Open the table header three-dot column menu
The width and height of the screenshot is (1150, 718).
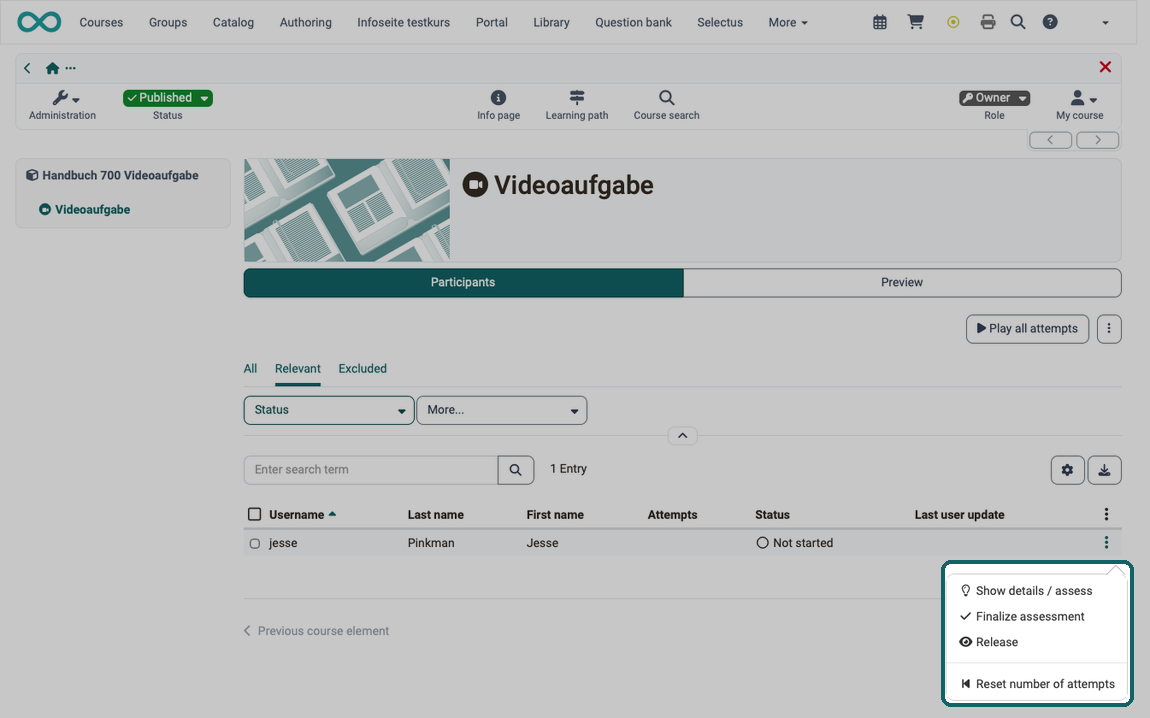point(1106,515)
